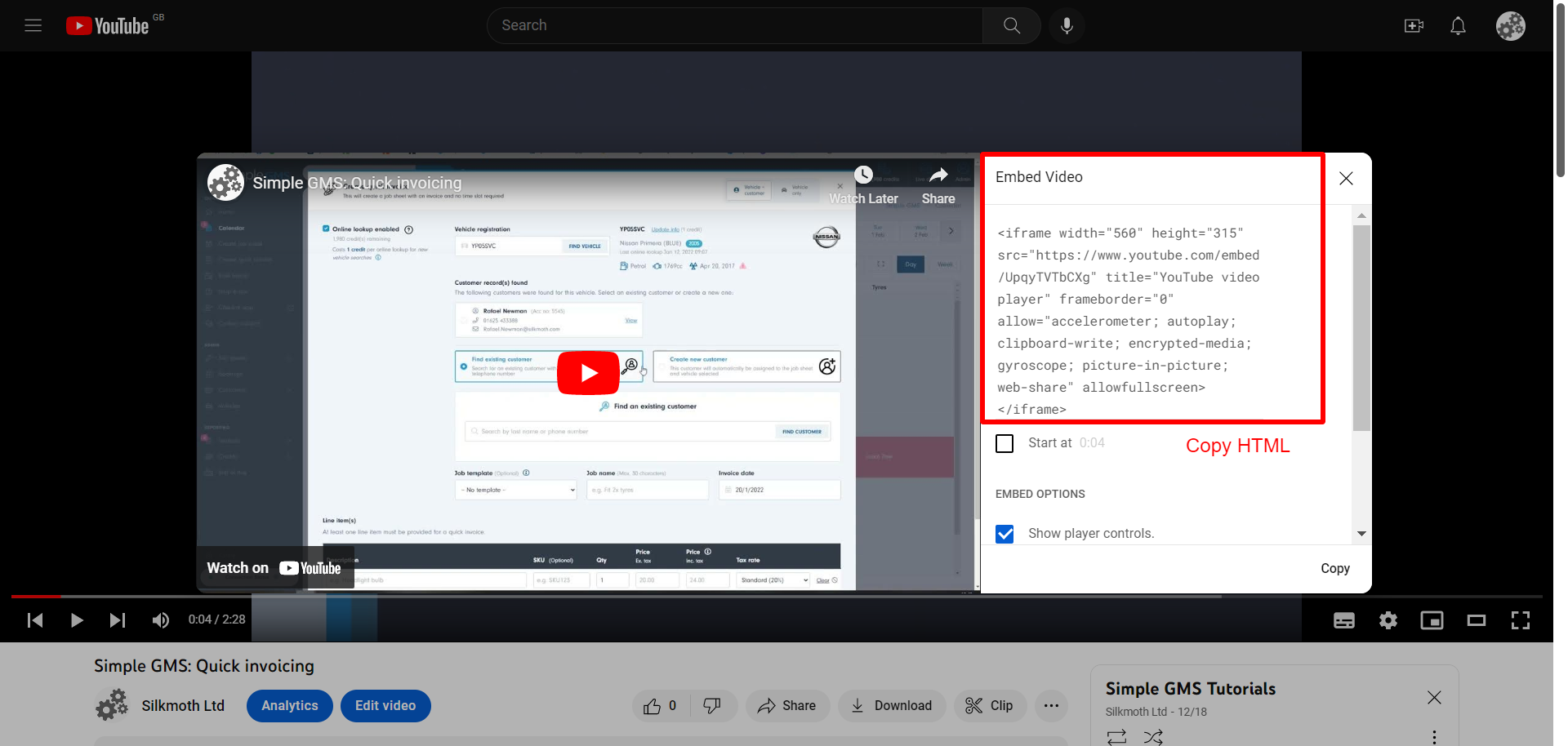Click the Start at 0:04 time field
Viewport: 1568px width, 746px height.
pos(1092,443)
